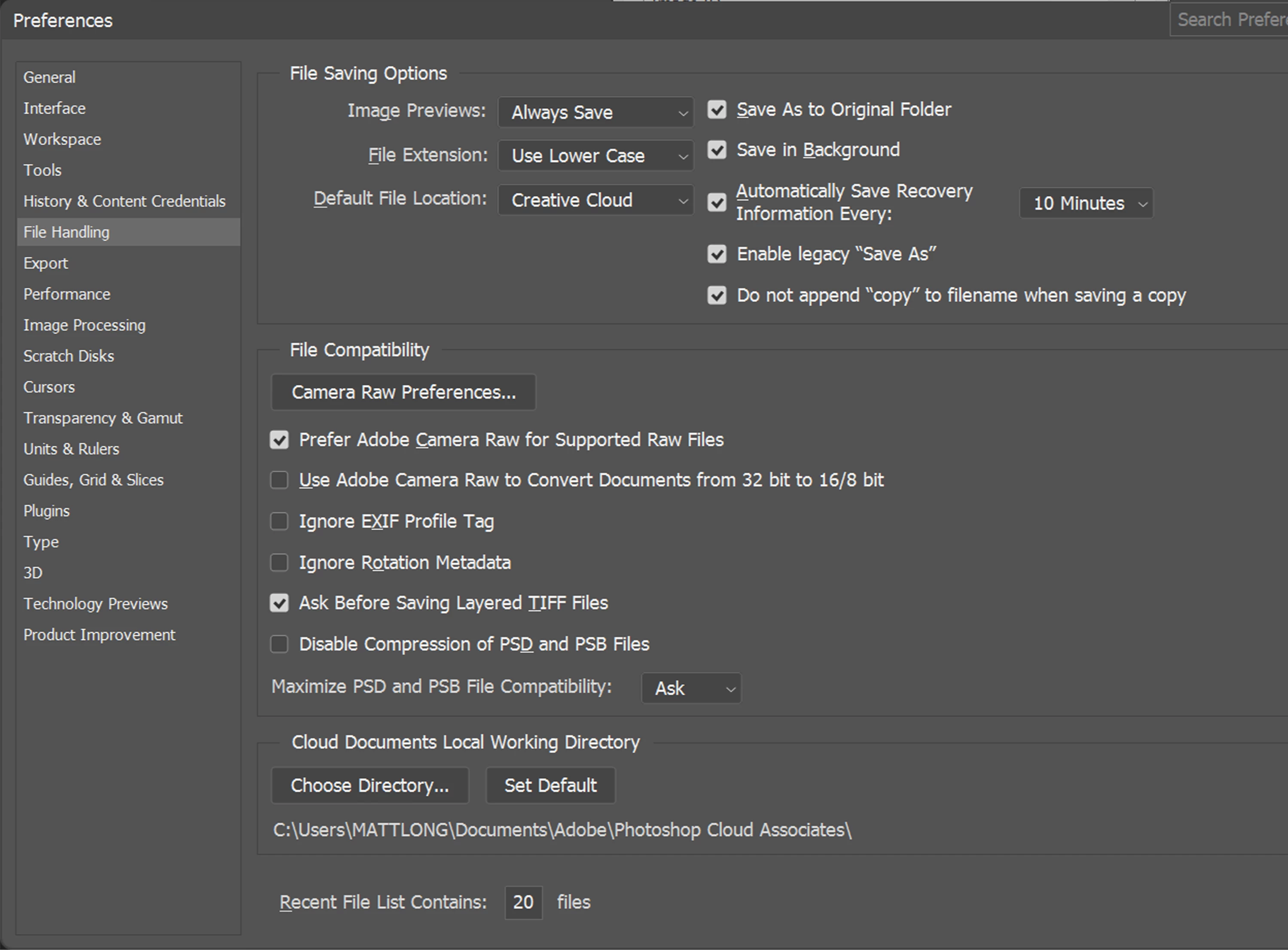
Task: Click the Recent File List count field
Action: (x=523, y=902)
